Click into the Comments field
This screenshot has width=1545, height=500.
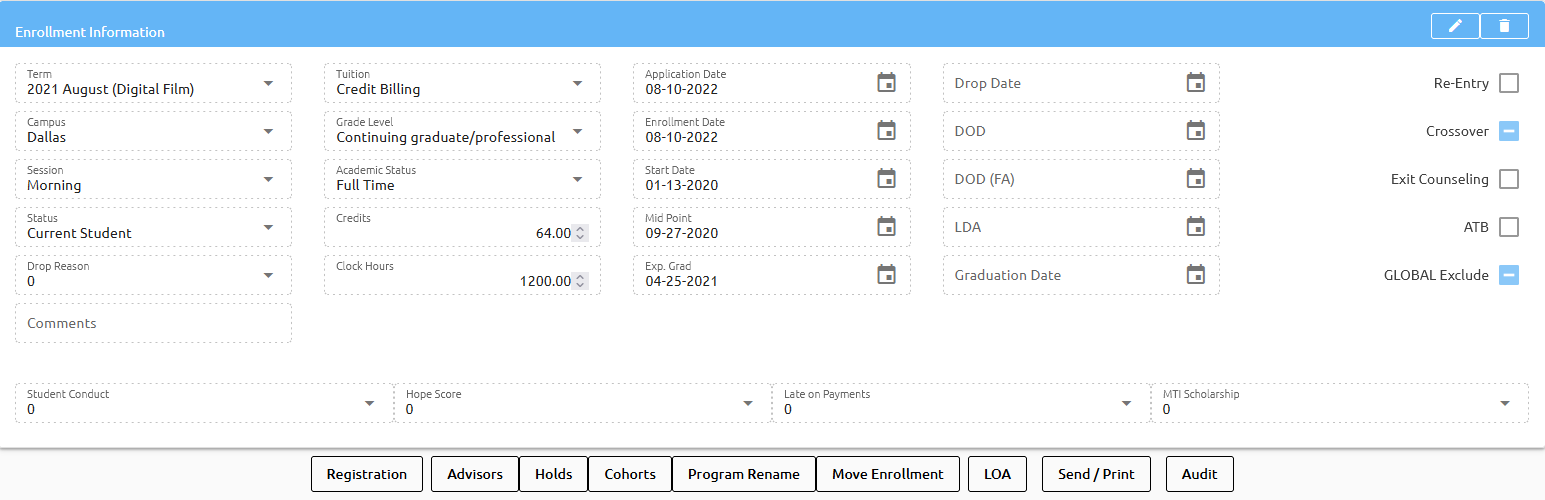(153, 323)
